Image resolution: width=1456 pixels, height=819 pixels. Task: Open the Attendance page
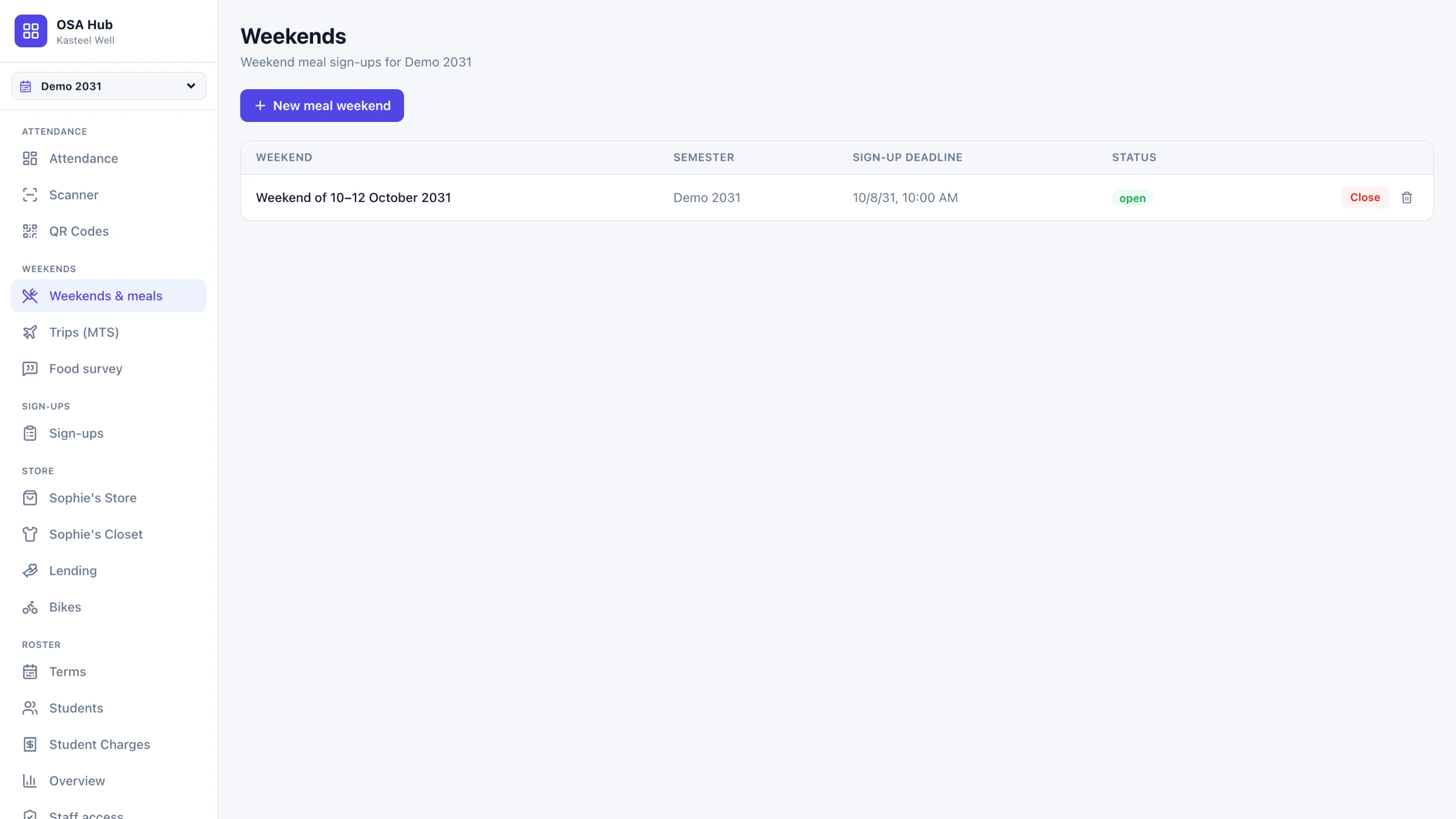pos(109,158)
